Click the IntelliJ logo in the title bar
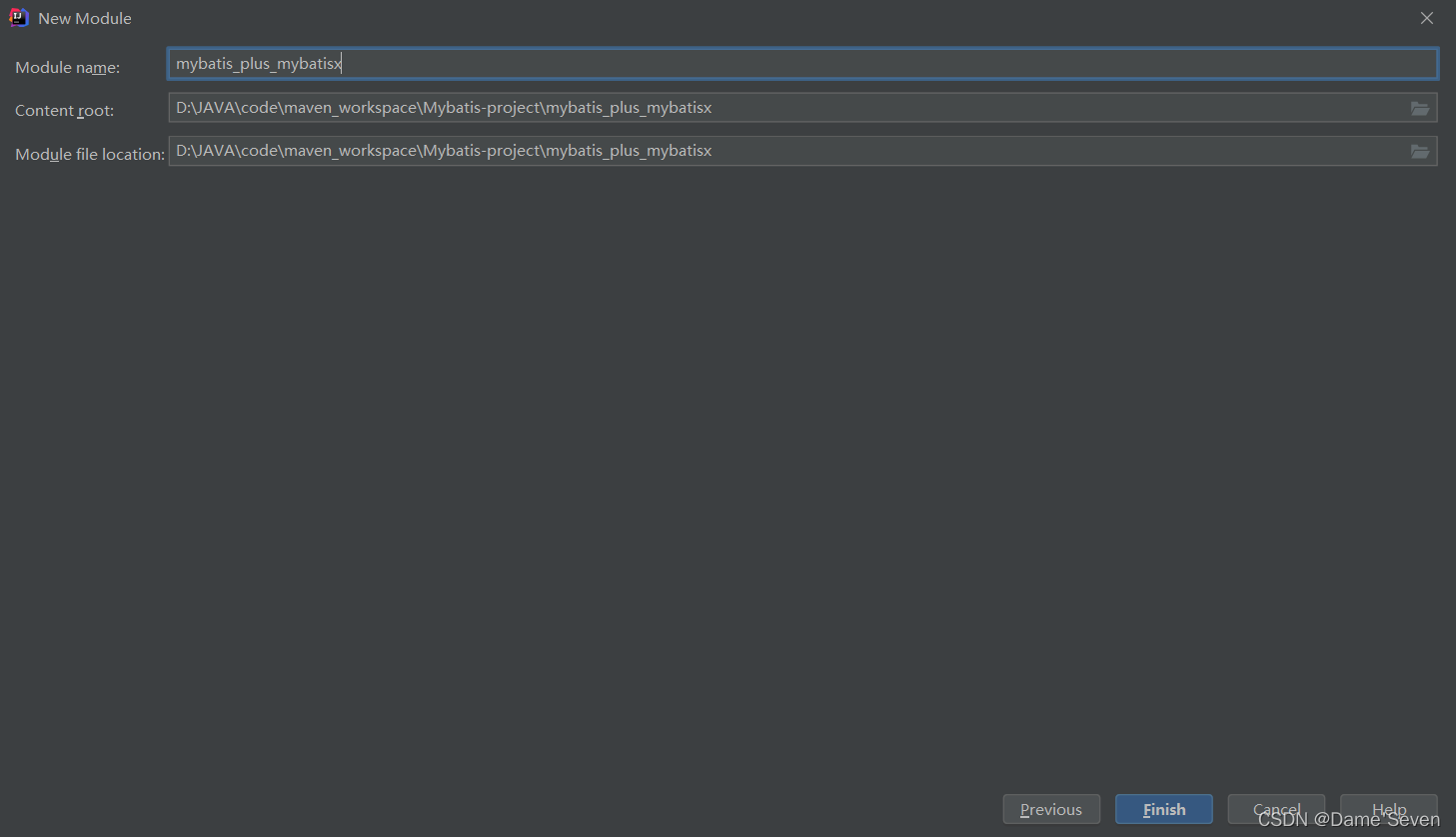This screenshot has width=1456, height=837. [x=19, y=18]
